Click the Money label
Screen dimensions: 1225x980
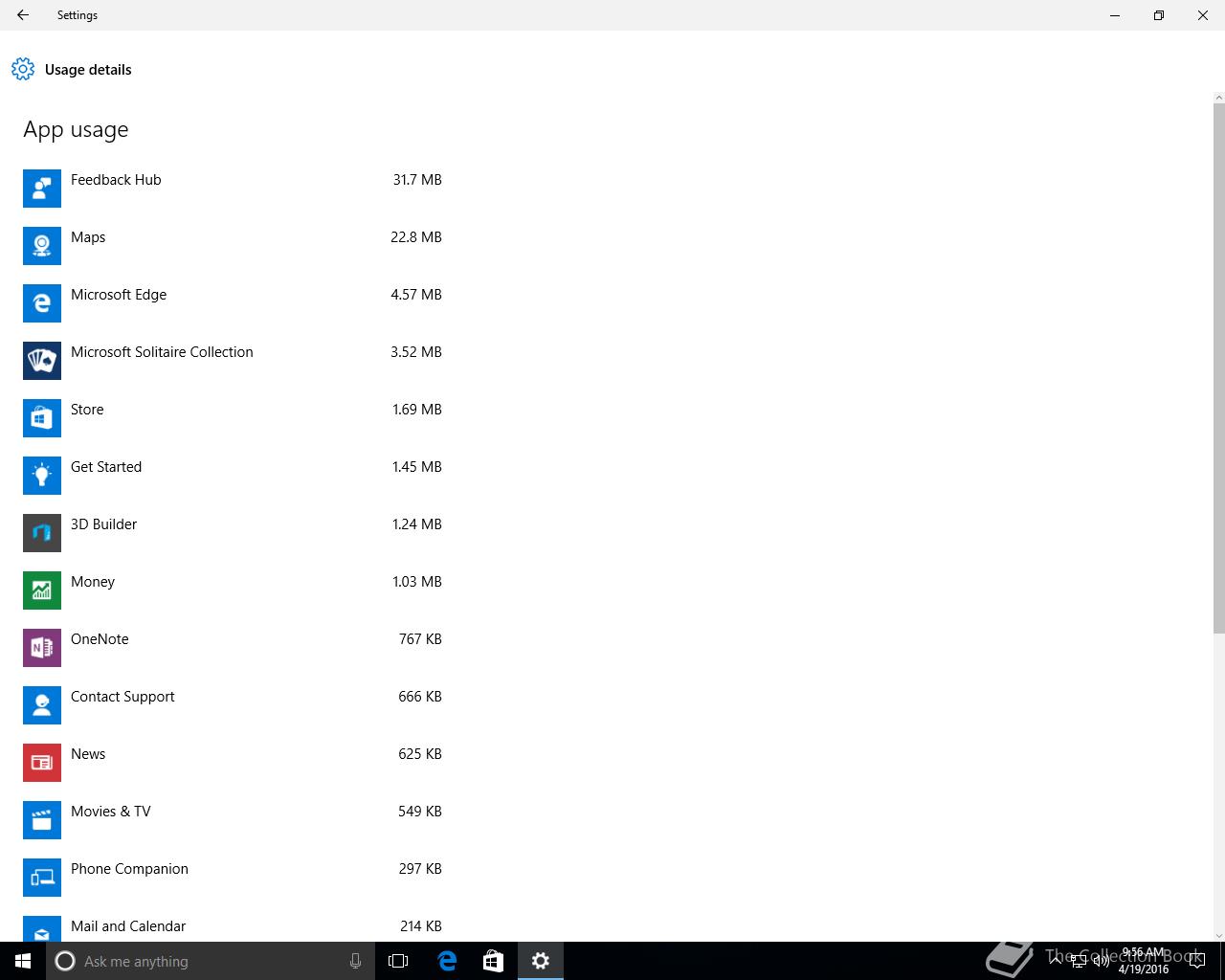tap(93, 582)
